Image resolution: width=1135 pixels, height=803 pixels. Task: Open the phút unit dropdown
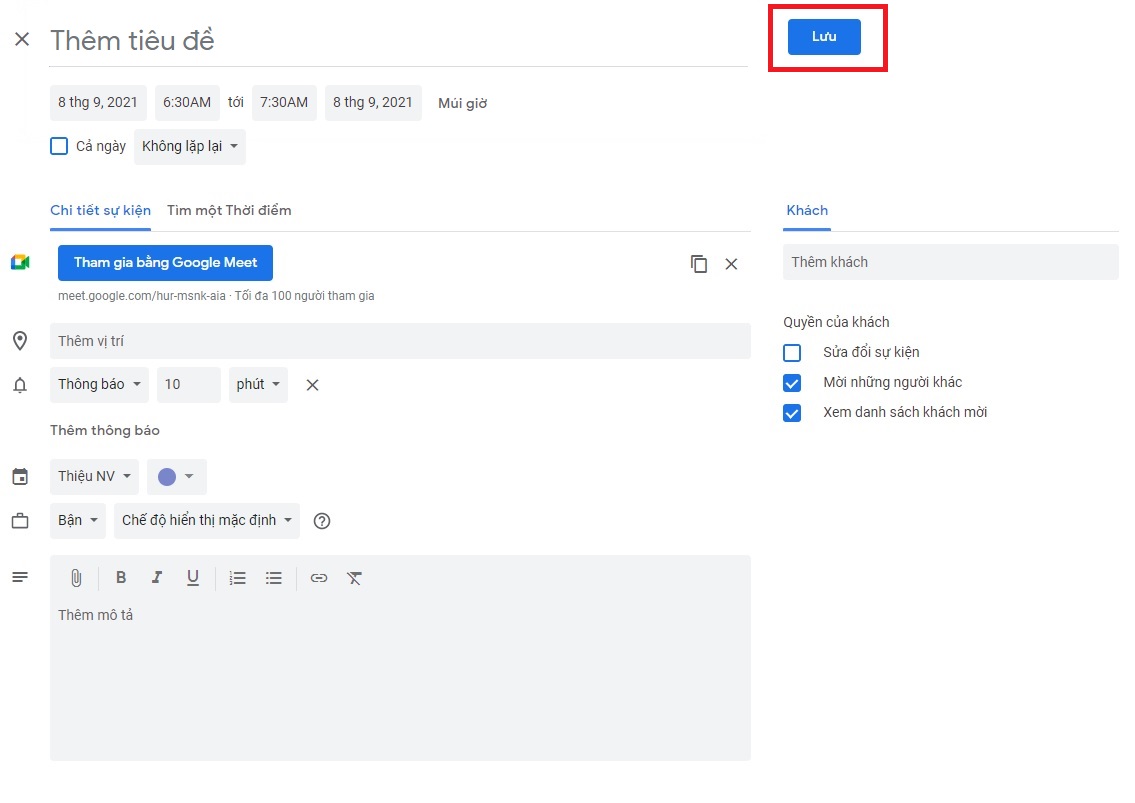coord(258,384)
